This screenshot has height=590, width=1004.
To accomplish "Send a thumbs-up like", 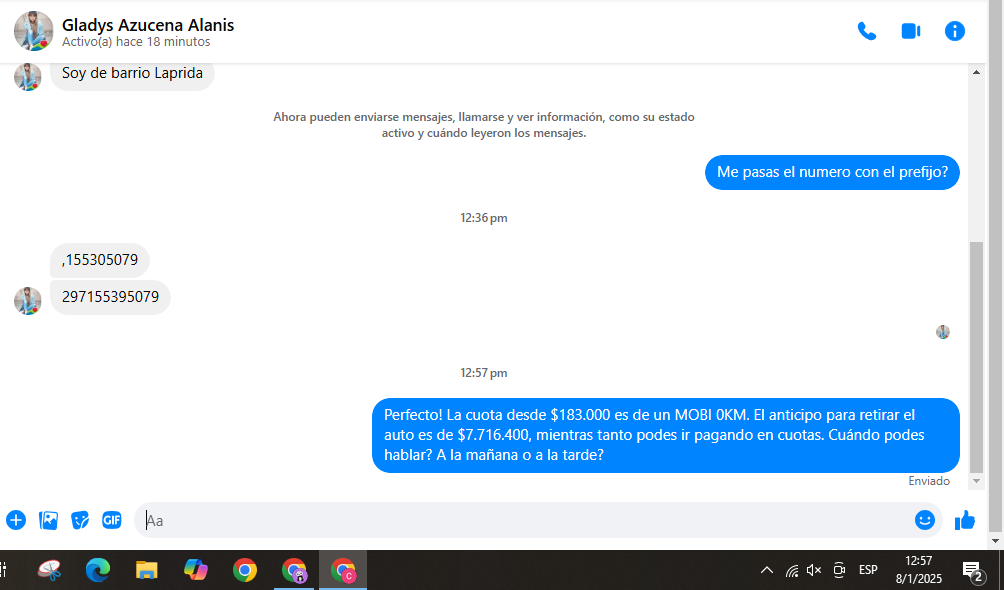I will (x=964, y=520).
